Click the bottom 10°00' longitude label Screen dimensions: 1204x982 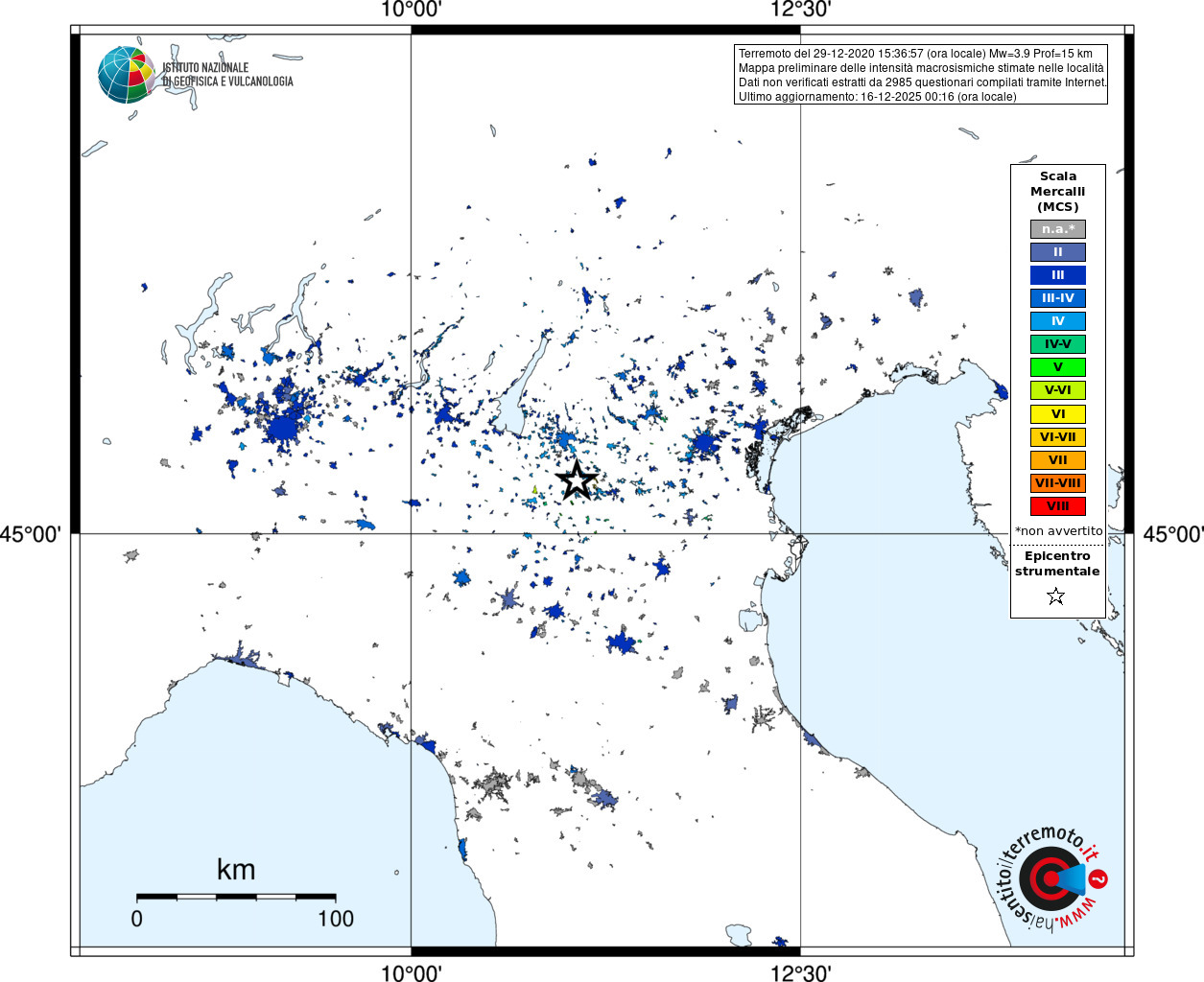pos(411,972)
